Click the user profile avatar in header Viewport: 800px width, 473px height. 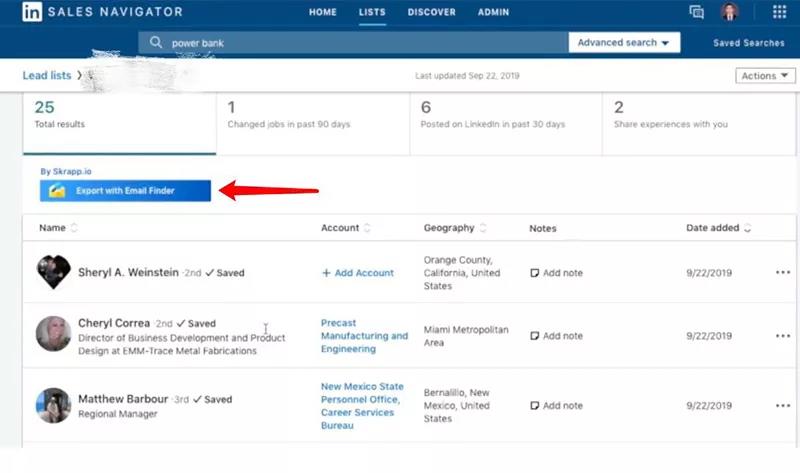[730, 12]
